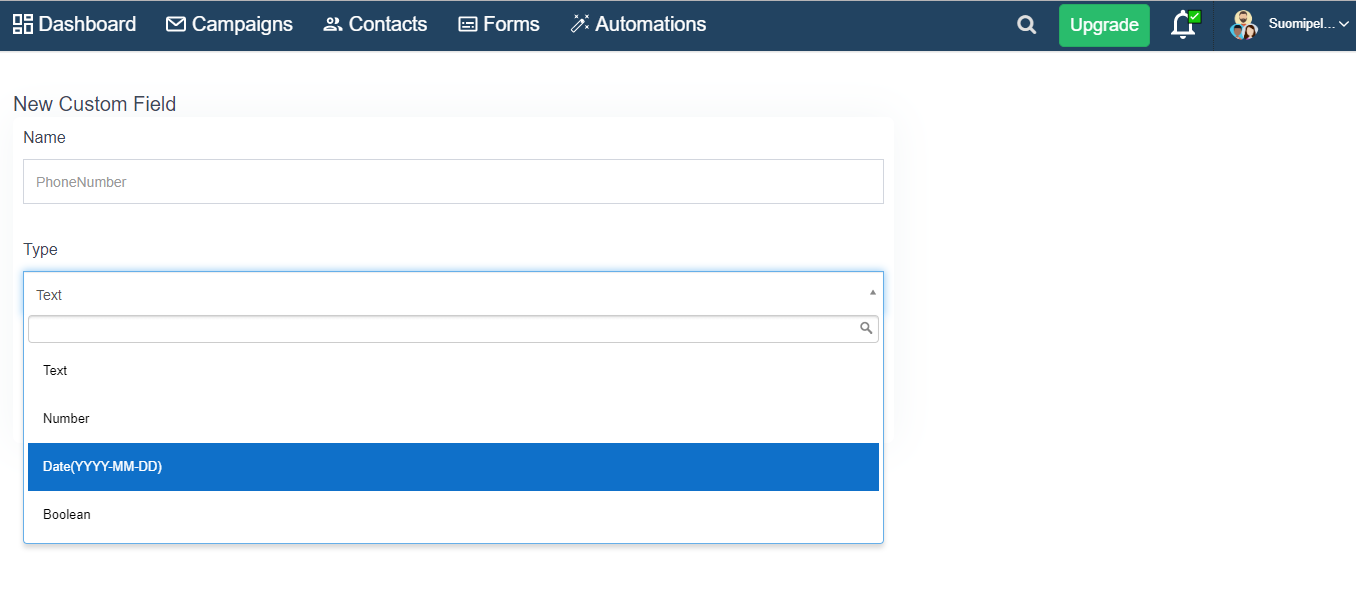
Task: Collapse the Type dropdown via its arrow
Action: [872, 293]
